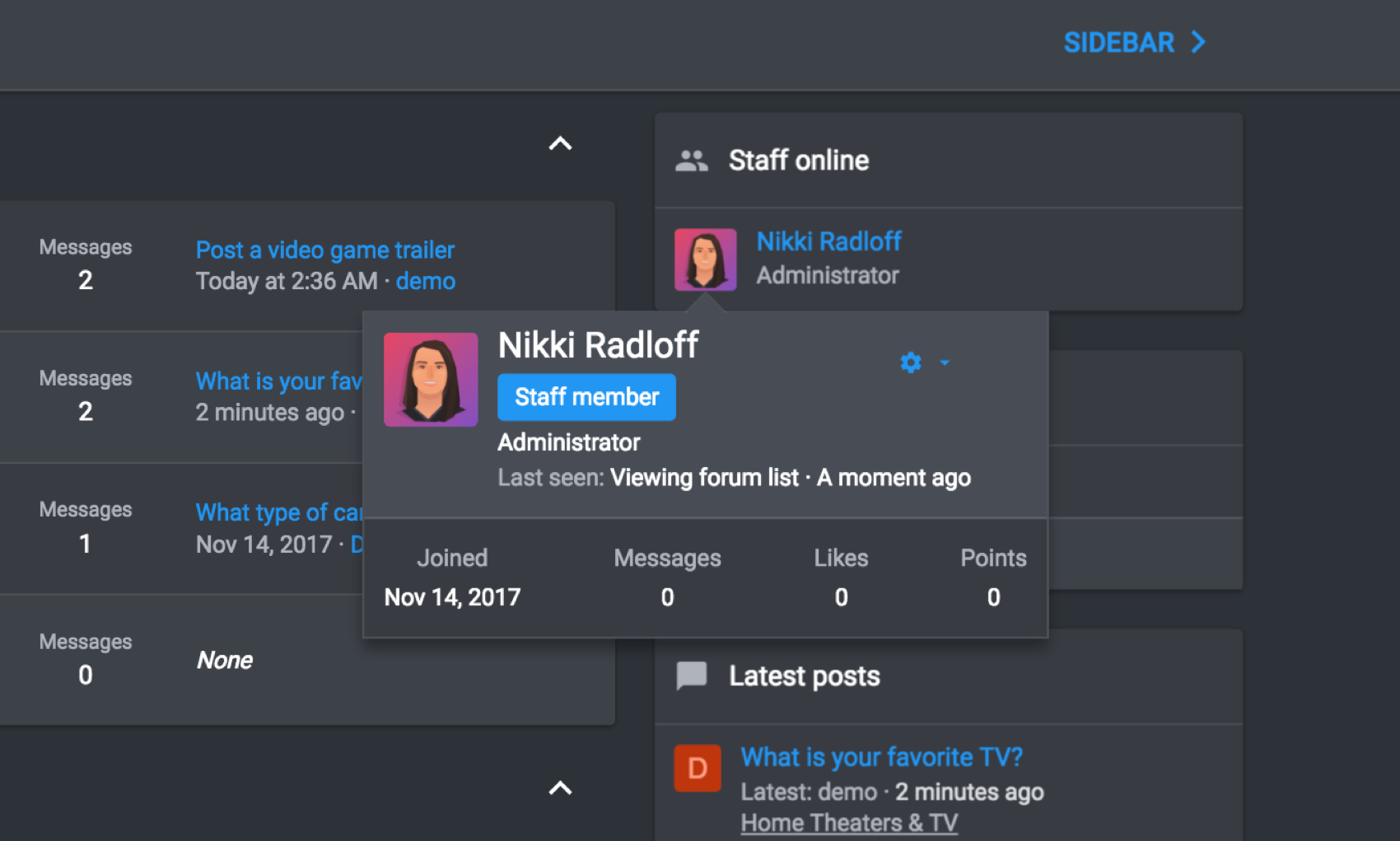1400x841 pixels.
Task: Click the Staff member badge
Action: 586,397
